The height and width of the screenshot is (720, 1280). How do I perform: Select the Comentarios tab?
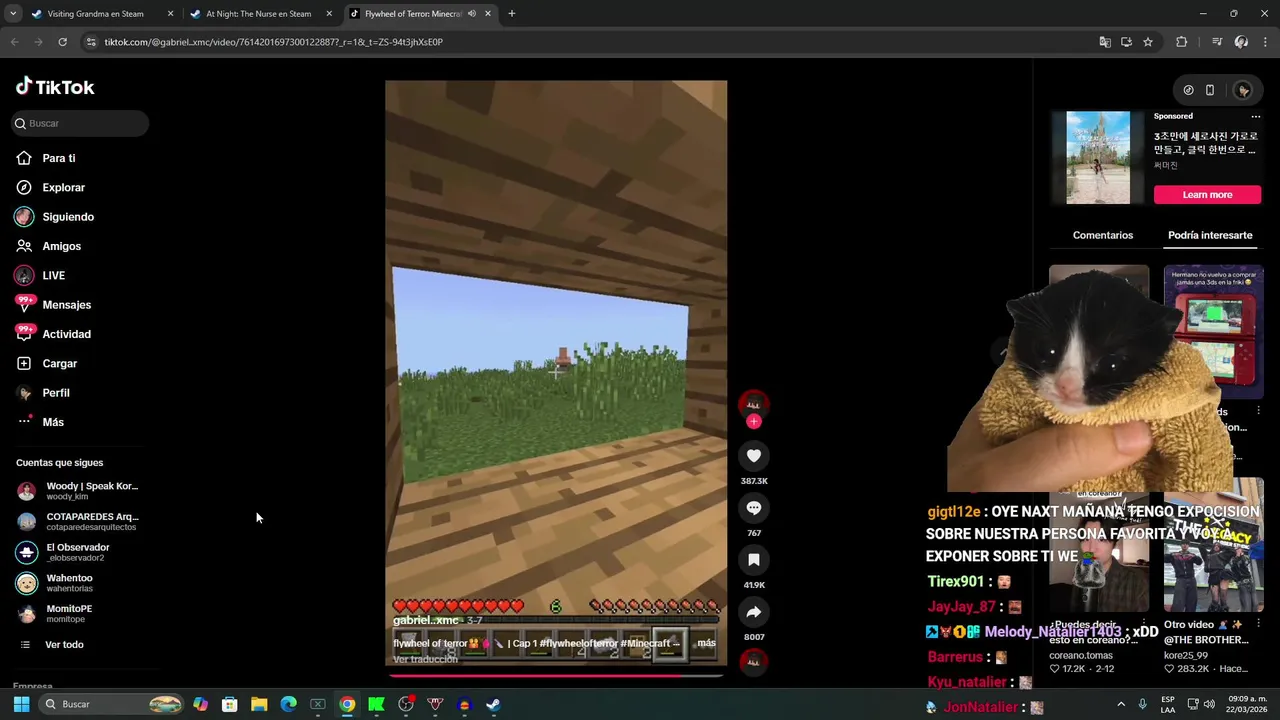point(1103,235)
